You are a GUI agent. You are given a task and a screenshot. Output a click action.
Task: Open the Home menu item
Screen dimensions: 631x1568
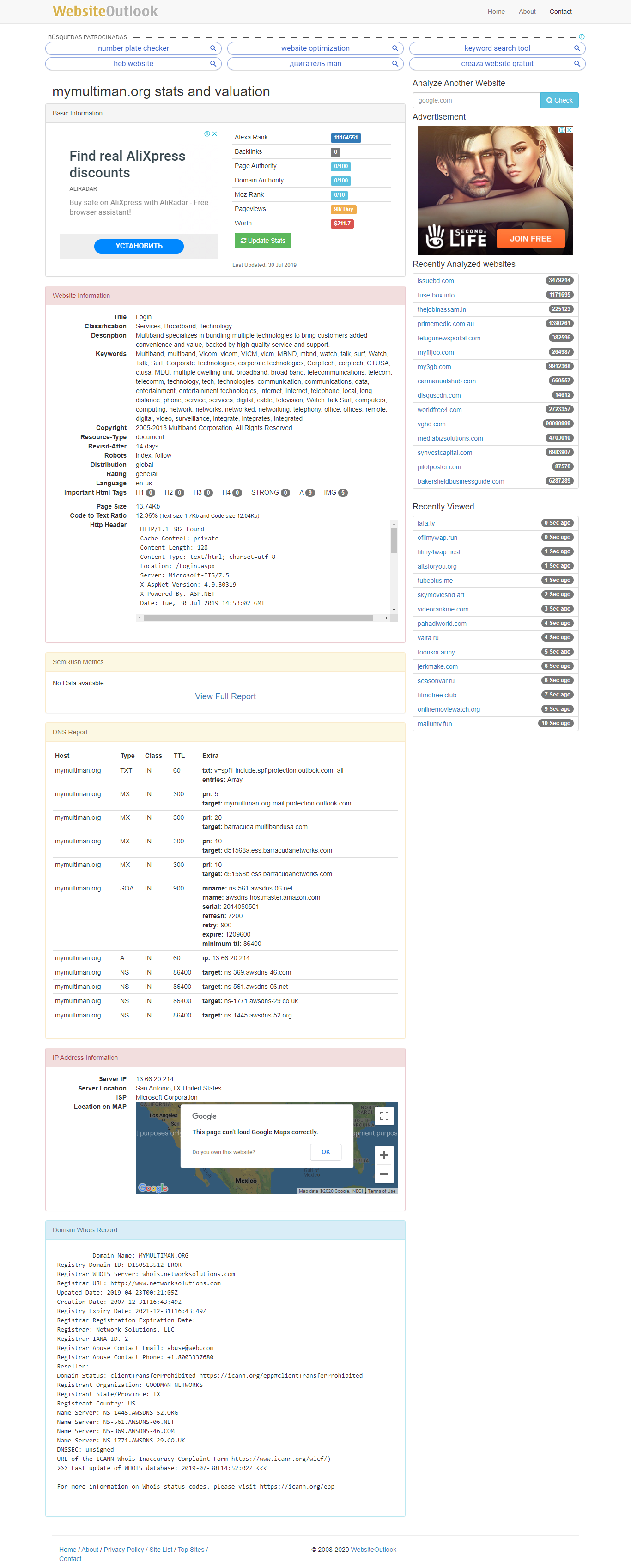496,12
